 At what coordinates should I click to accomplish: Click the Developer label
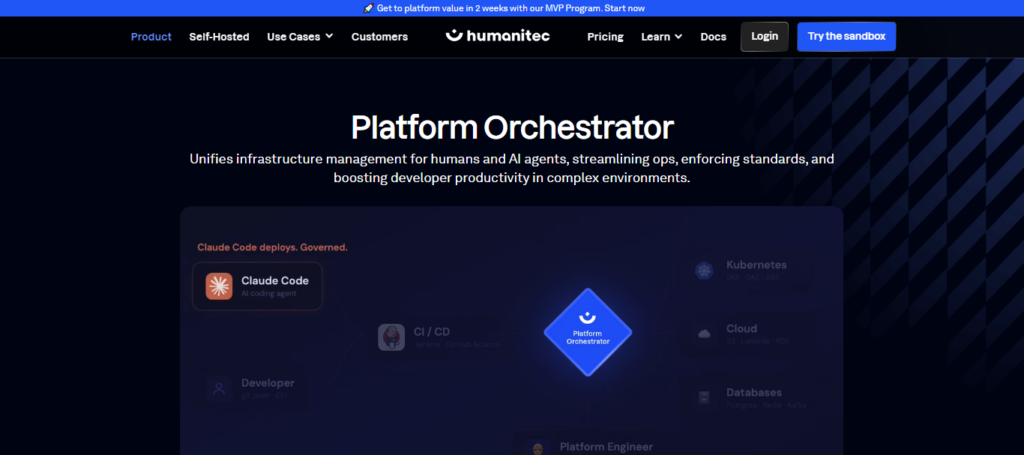point(268,383)
